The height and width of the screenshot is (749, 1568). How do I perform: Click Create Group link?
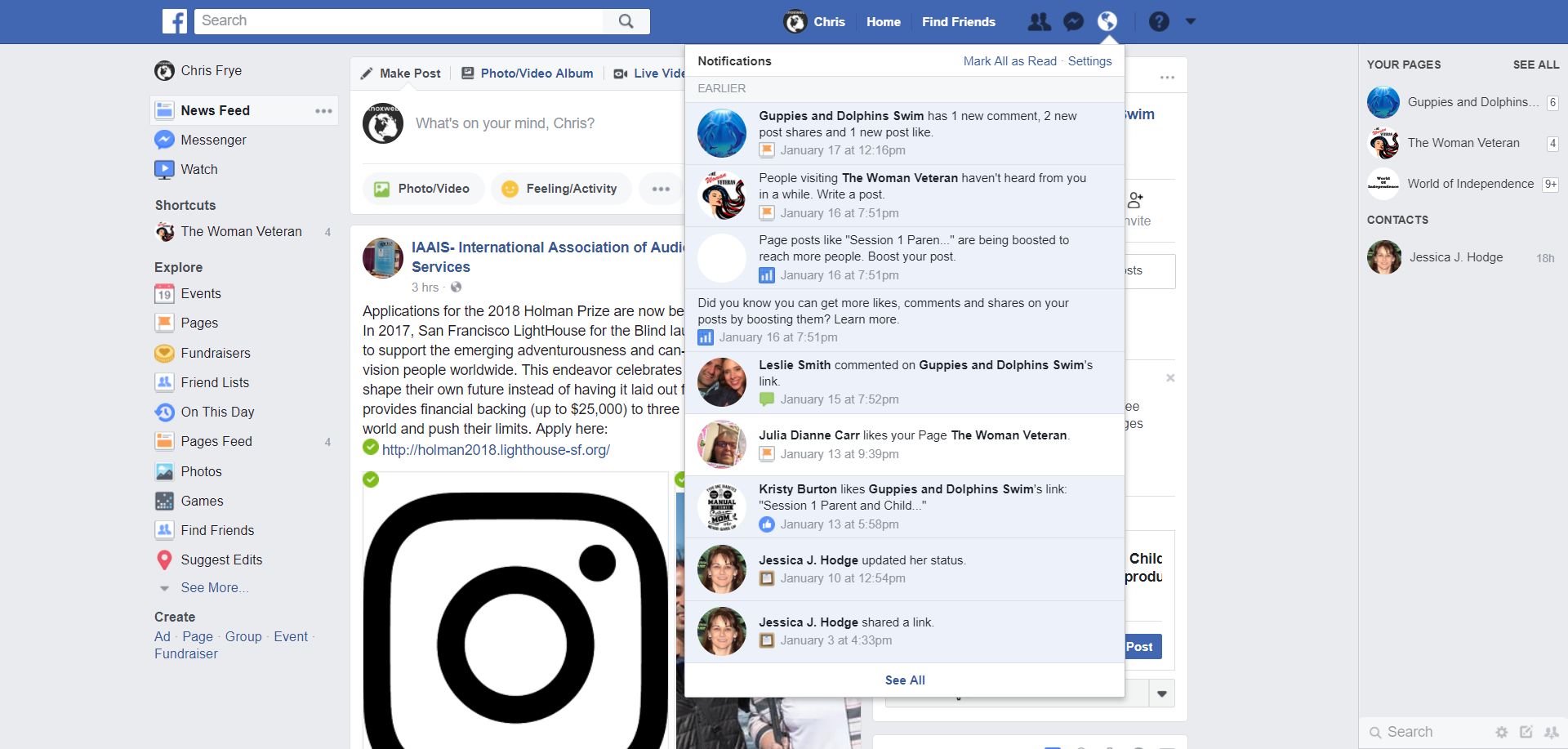(x=243, y=637)
